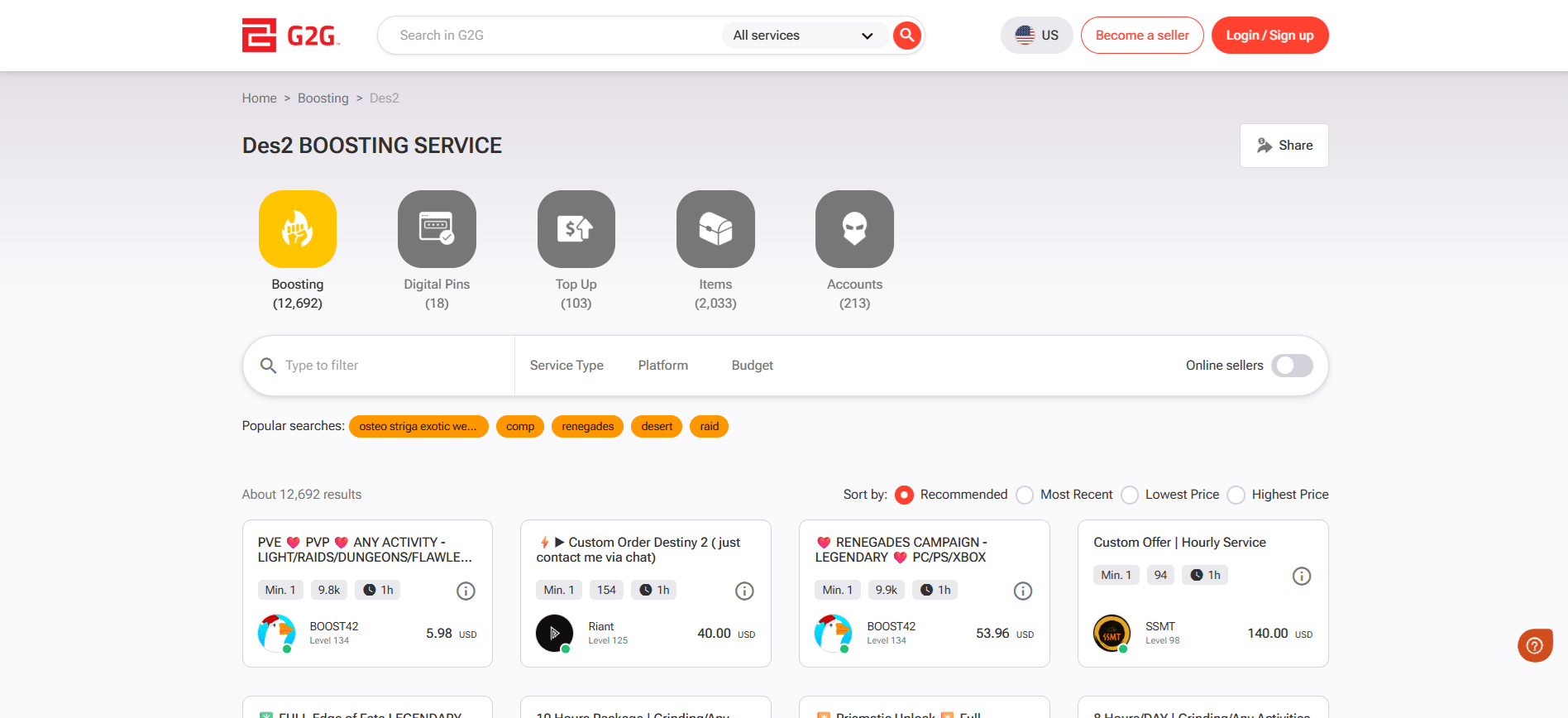Screen dimensions: 1568x718
Task: Open the Digital Pins category icon
Action: pos(437,229)
